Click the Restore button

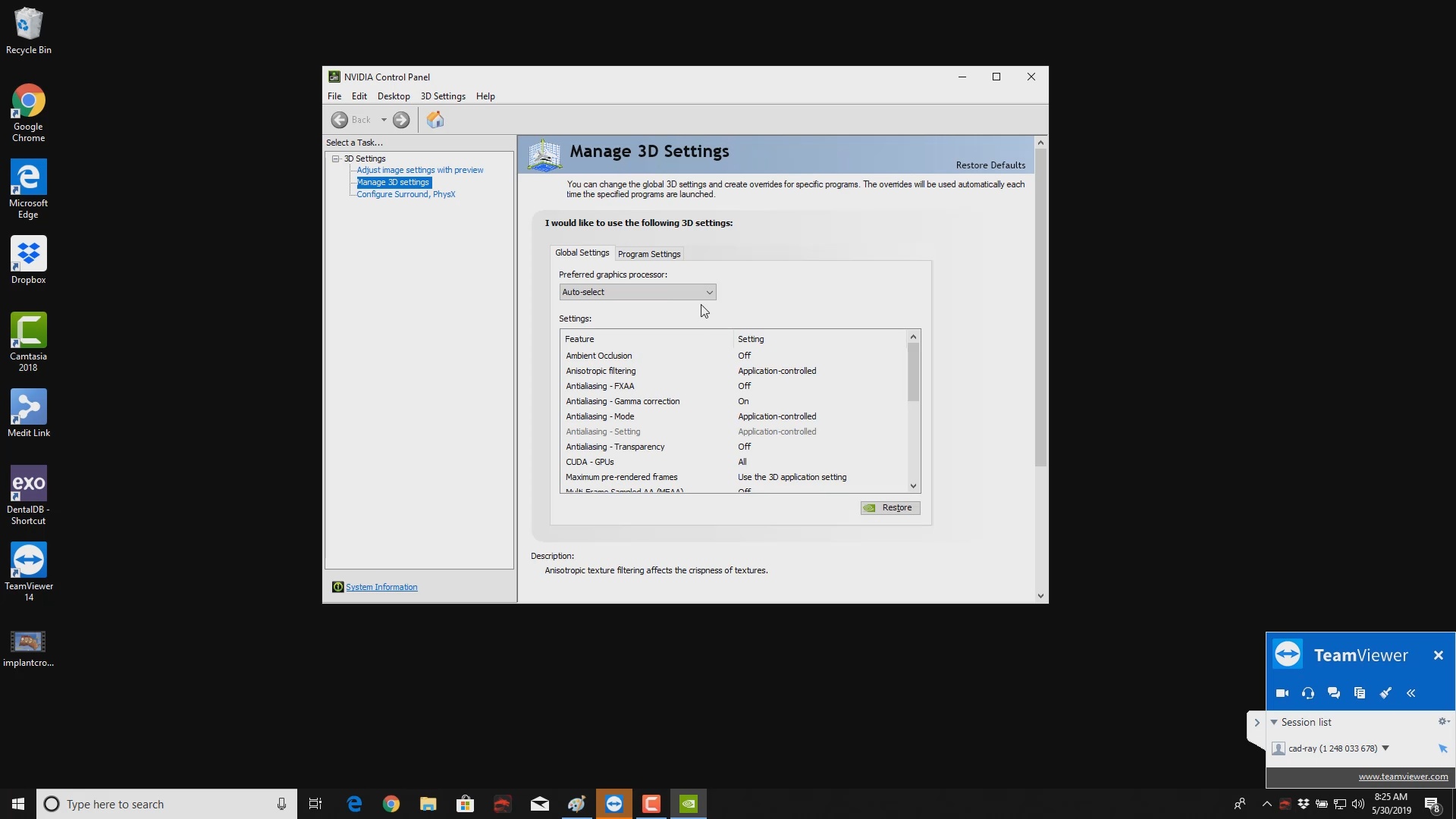(890, 508)
